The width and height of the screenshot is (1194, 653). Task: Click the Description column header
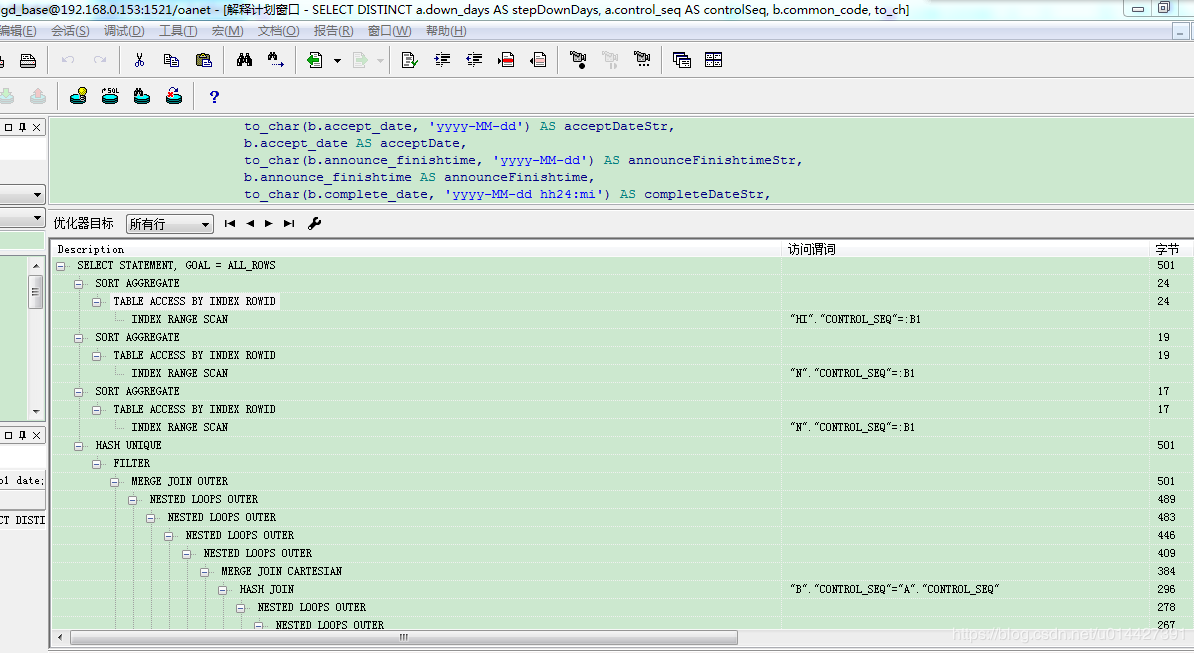point(417,250)
